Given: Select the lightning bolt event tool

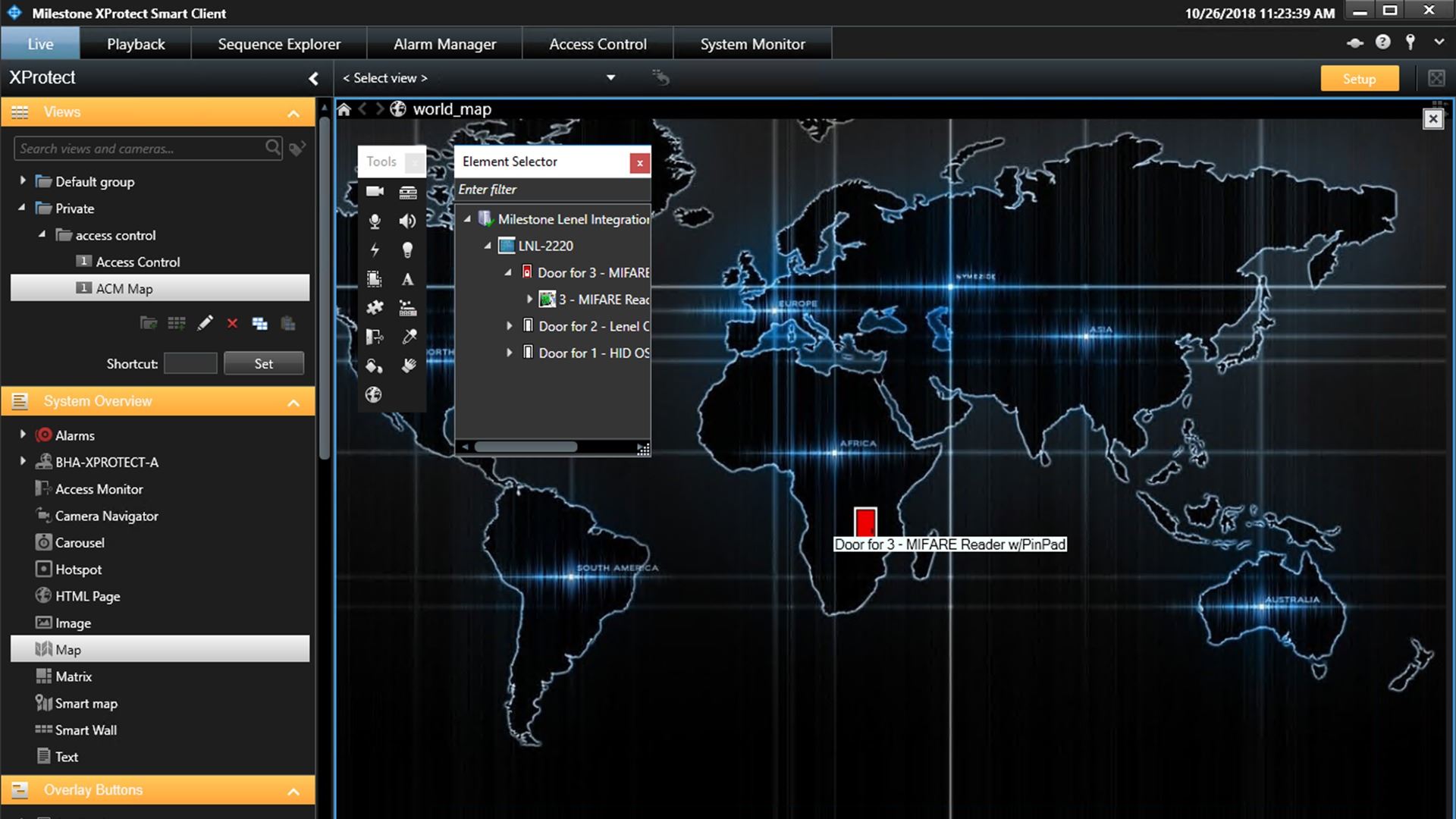Looking at the screenshot, I should coord(375,249).
